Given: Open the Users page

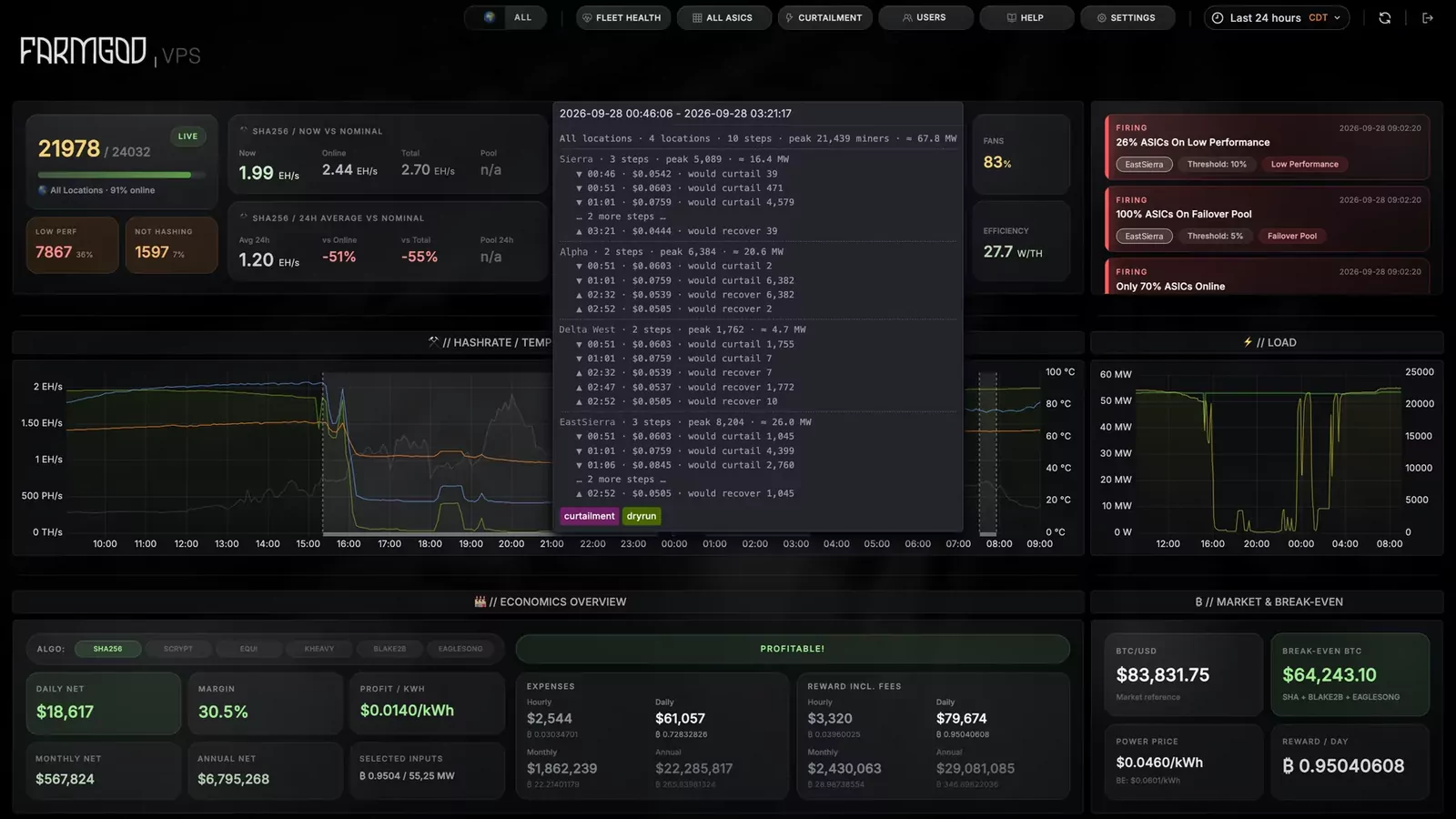Looking at the screenshot, I should 925,17.
